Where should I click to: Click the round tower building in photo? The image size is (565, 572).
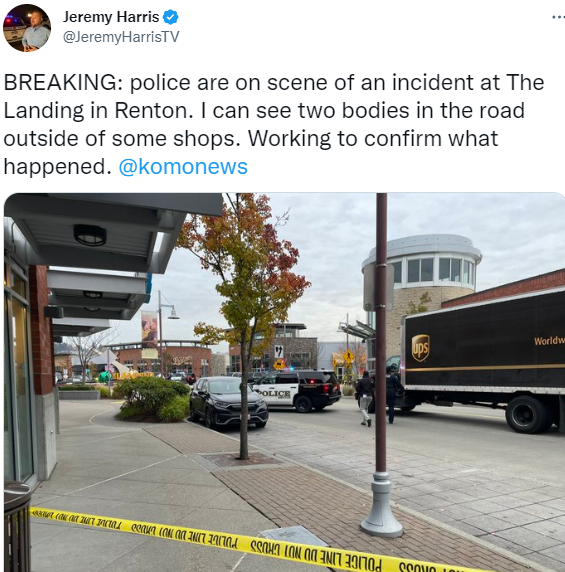pos(421,285)
